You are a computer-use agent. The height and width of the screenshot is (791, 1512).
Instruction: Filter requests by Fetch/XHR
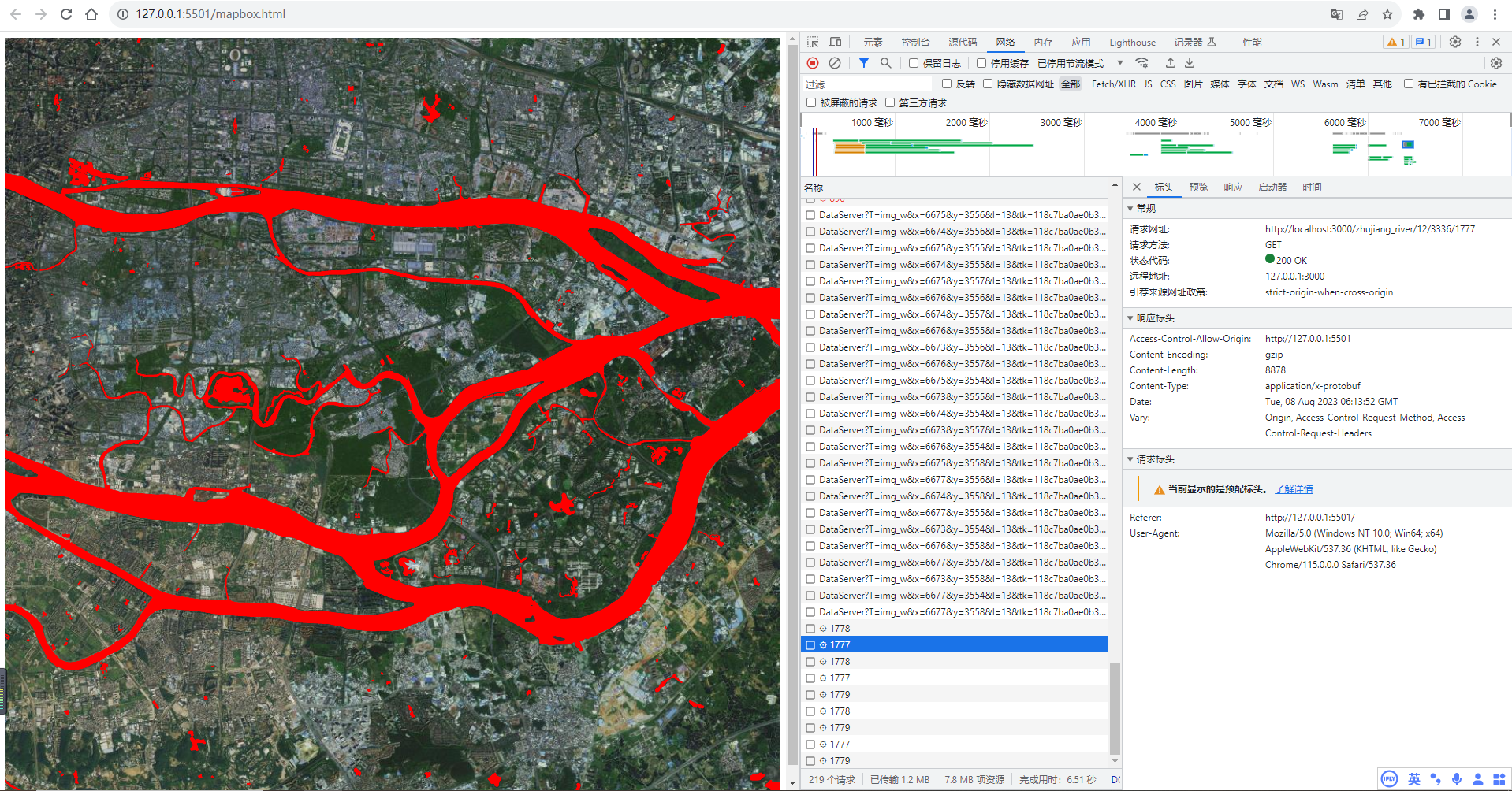pos(1113,84)
